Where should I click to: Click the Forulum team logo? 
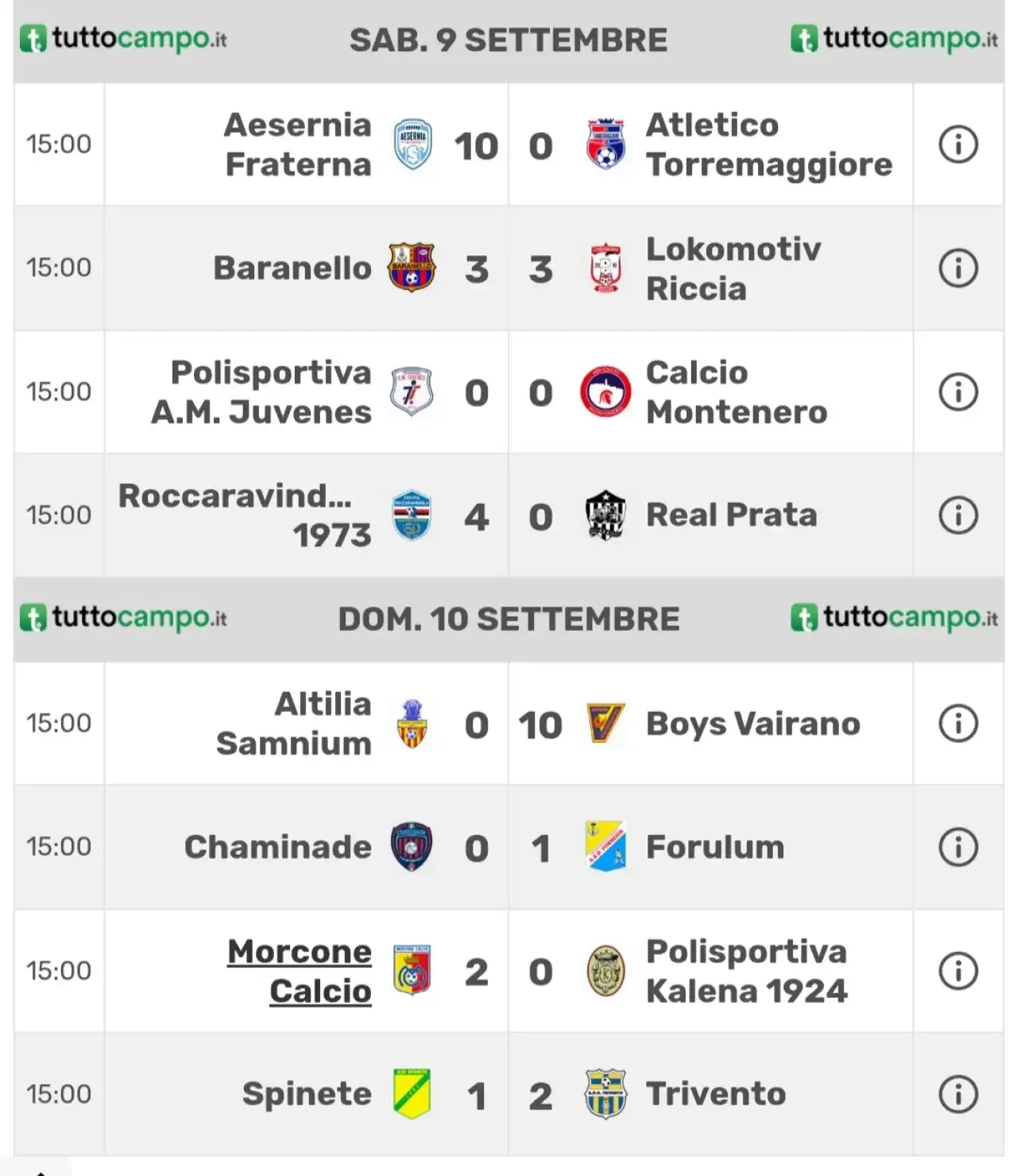tap(605, 846)
